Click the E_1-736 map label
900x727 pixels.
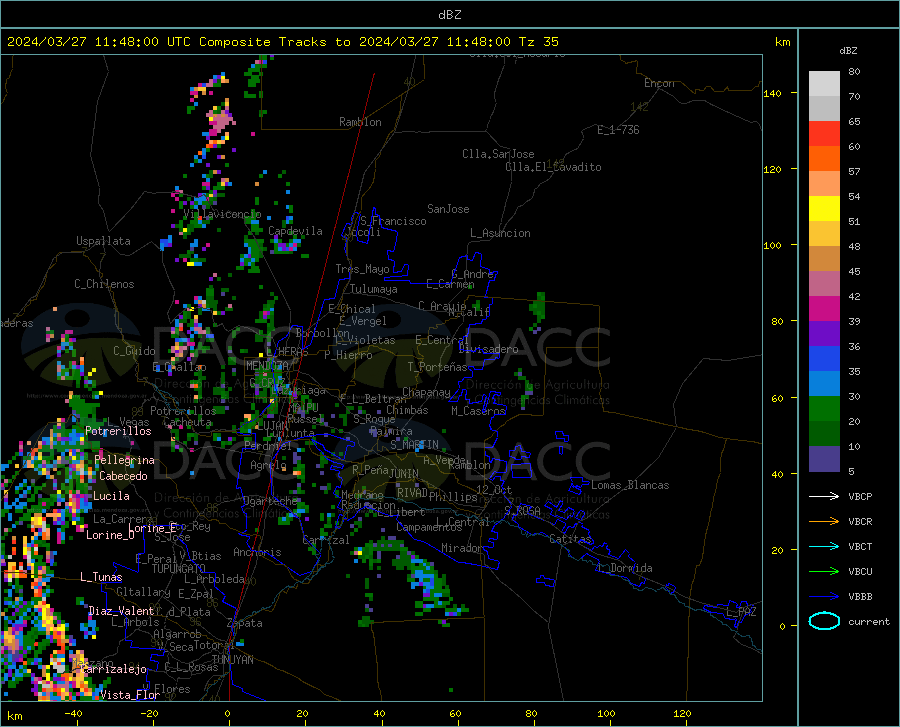tap(618, 130)
